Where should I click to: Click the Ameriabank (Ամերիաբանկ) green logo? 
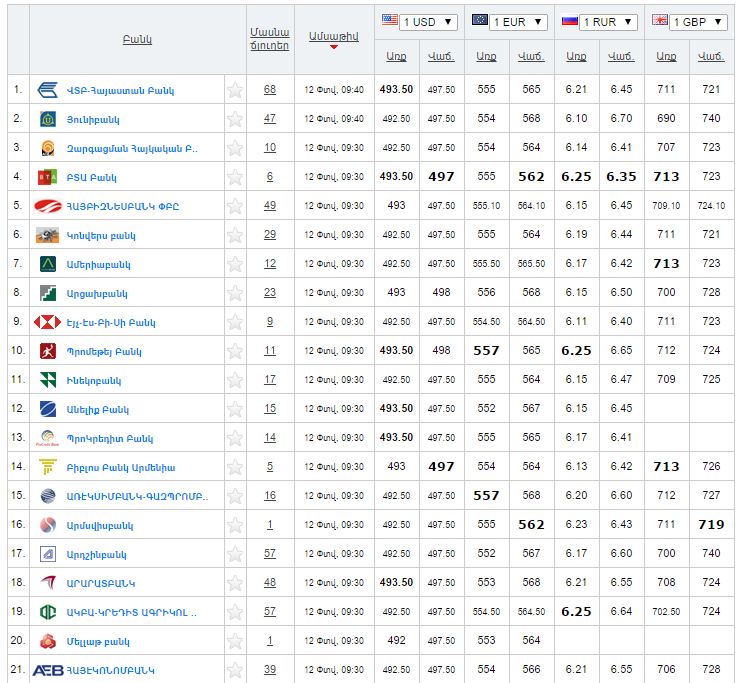47,264
